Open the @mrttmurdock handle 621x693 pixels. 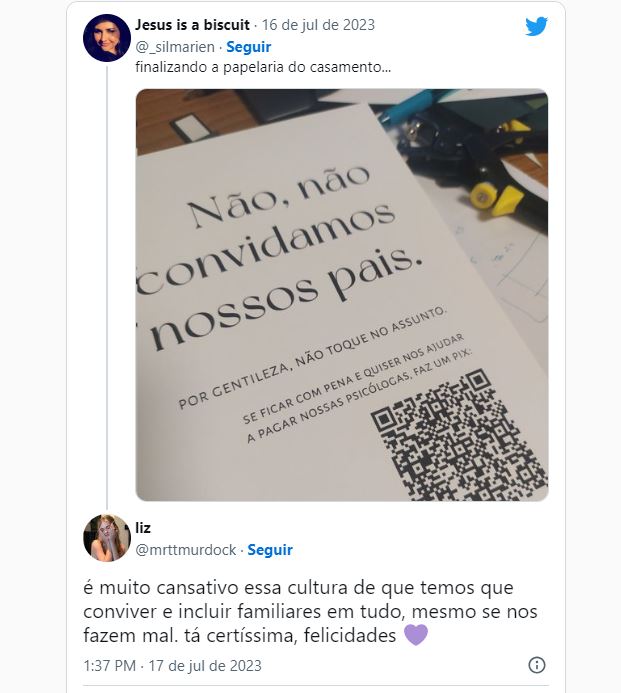pyautogui.click(x=186, y=550)
